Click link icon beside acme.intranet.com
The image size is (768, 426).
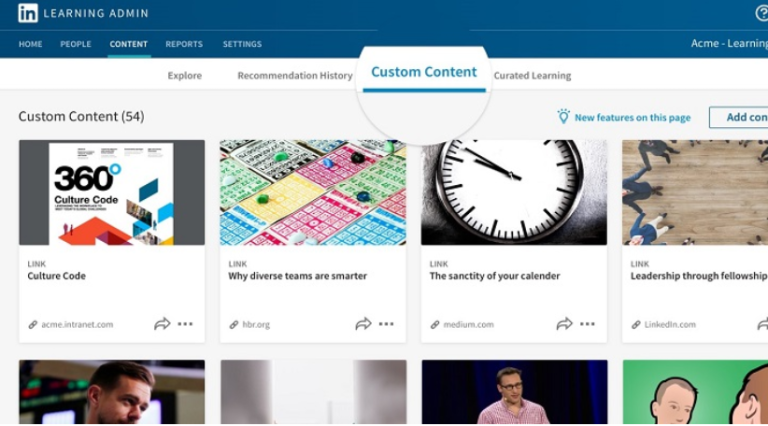pyautogui.click(x=33, y=324)
